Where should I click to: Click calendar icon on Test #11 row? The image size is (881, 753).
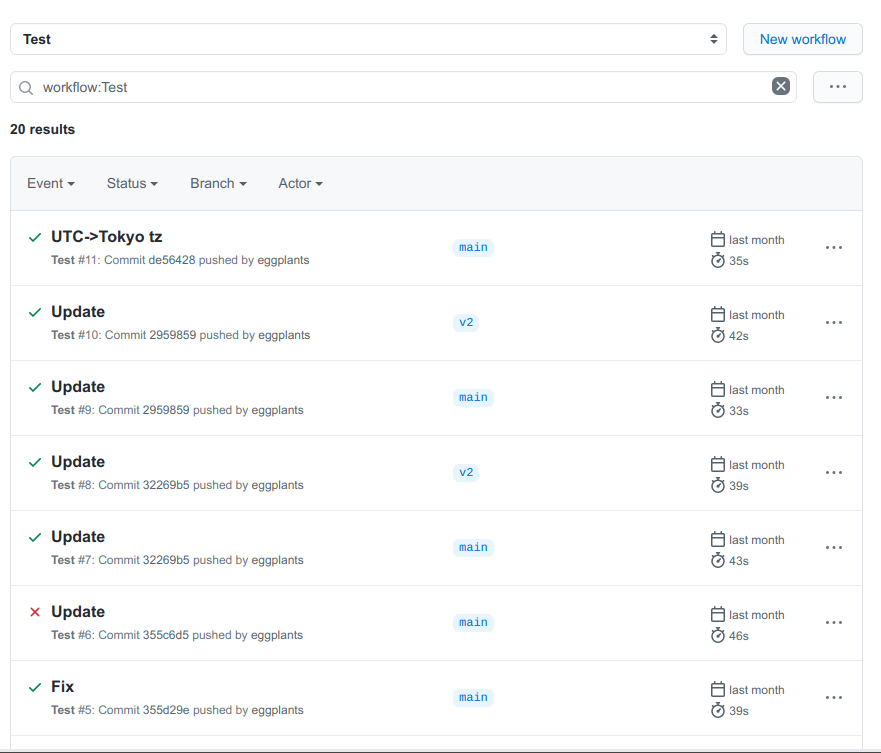(x=717, y=239)
